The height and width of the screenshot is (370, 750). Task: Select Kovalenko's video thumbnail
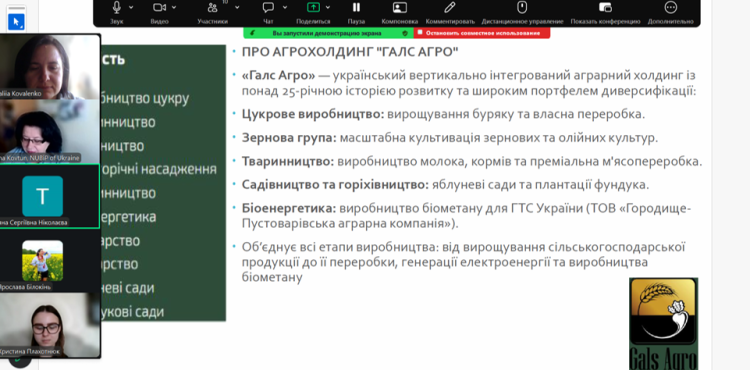[50, 66]
